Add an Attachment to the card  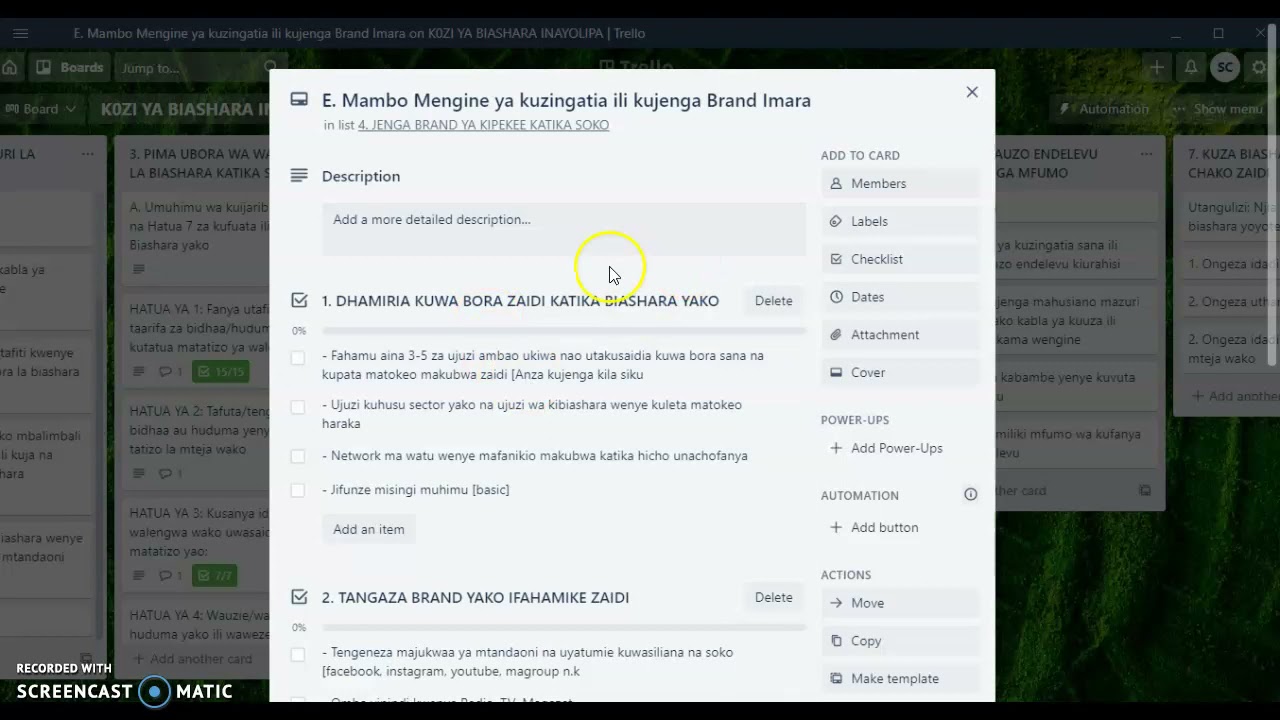900,335
